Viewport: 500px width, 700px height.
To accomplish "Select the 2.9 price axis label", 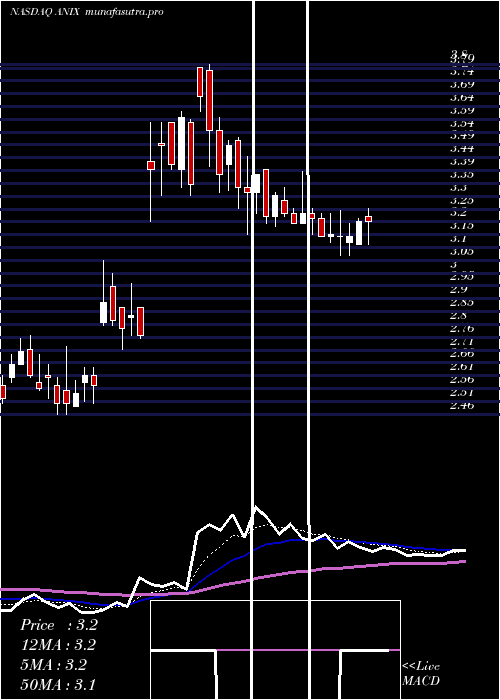I will click(458, 289).
